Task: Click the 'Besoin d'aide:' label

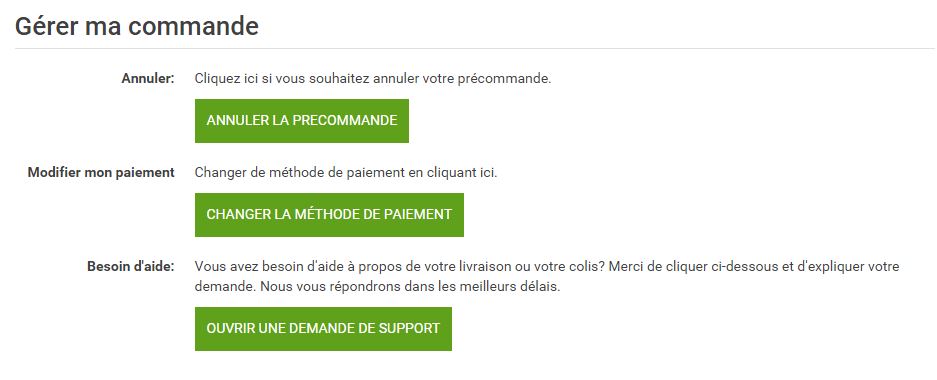Action: [x=131, y=266]
